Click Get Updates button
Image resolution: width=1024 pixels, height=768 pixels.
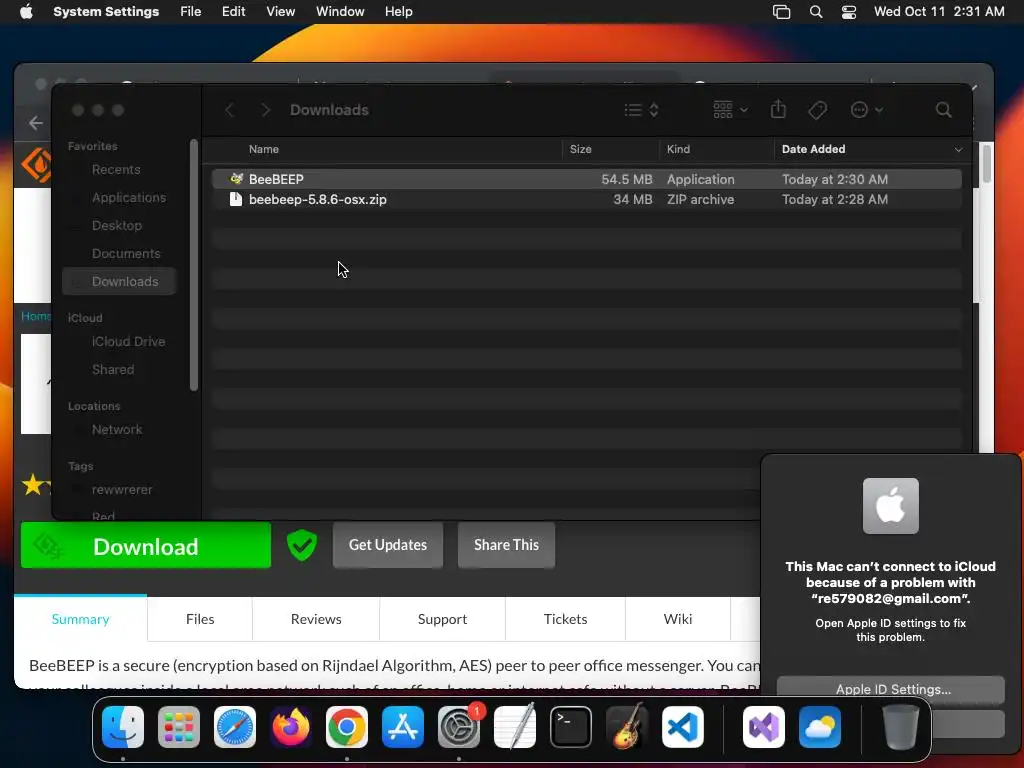388,545
